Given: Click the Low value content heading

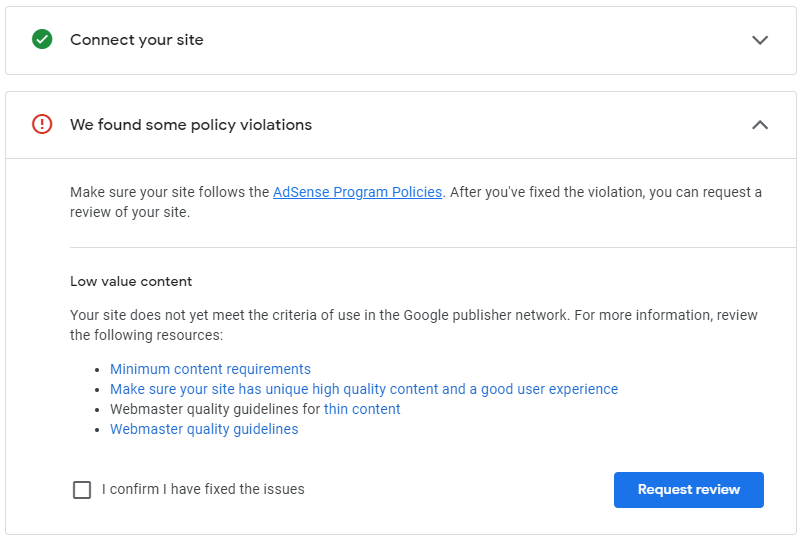Looking at the screenshot, I should pos(131,281).
